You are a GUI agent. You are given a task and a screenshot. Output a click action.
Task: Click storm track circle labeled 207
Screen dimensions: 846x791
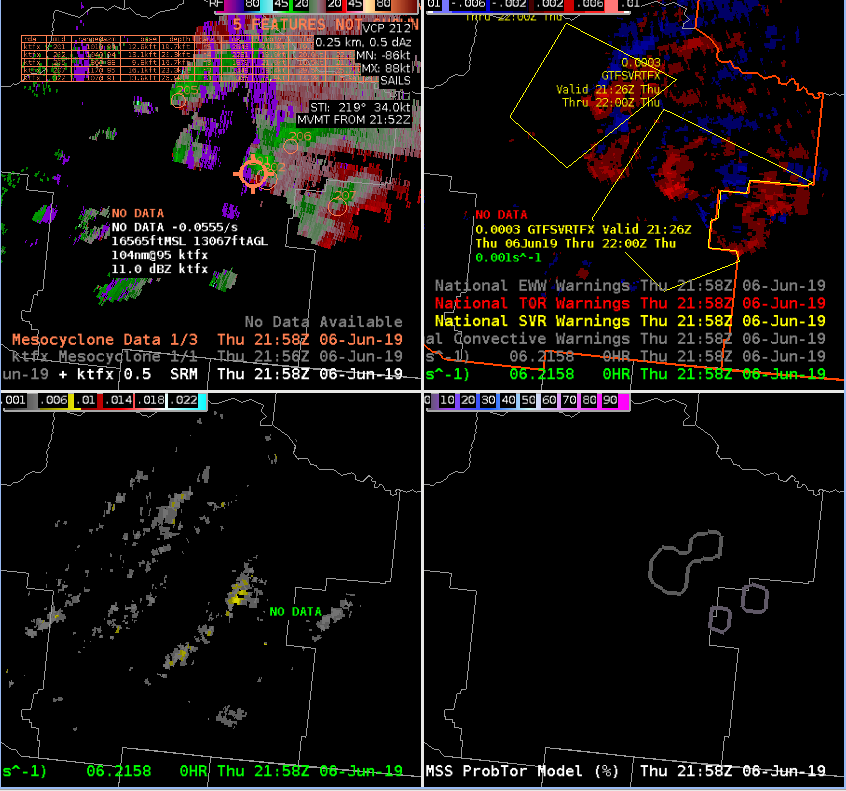pos(339,205)
